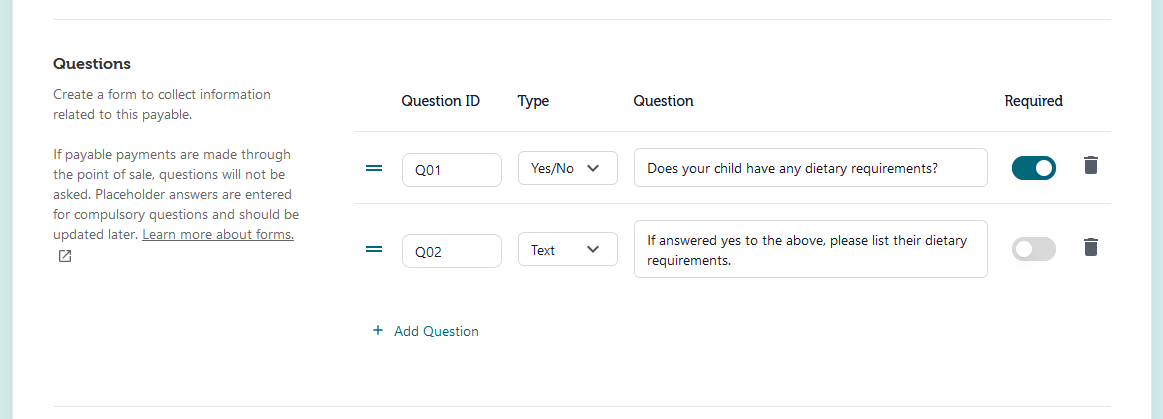The image size is (1163, 419).
Task: Delete question Q01 with the trash icon
Action: 1090,165
